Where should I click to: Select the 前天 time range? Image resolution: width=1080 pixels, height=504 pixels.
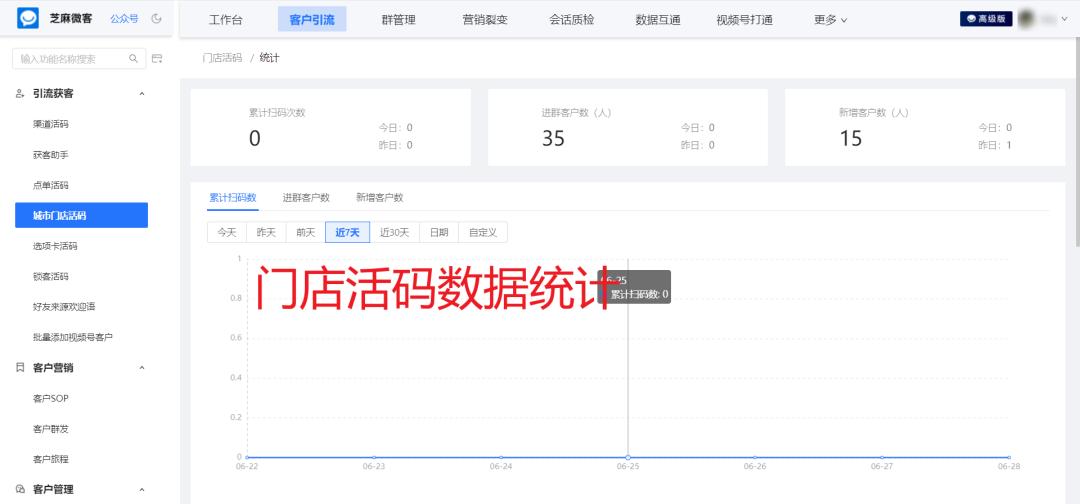click(305, 232)
